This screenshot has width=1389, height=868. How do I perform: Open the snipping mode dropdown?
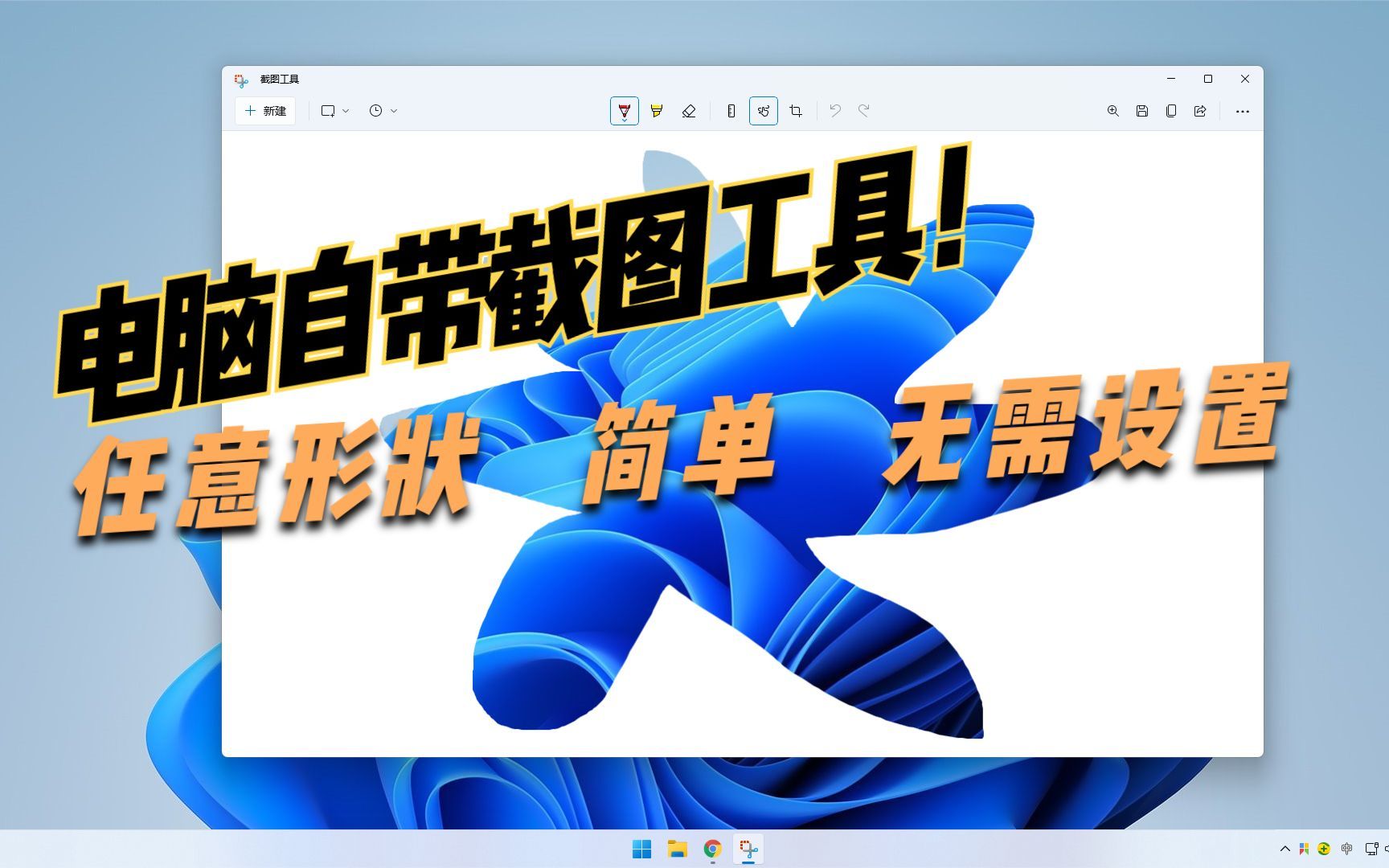coord(335,111)
